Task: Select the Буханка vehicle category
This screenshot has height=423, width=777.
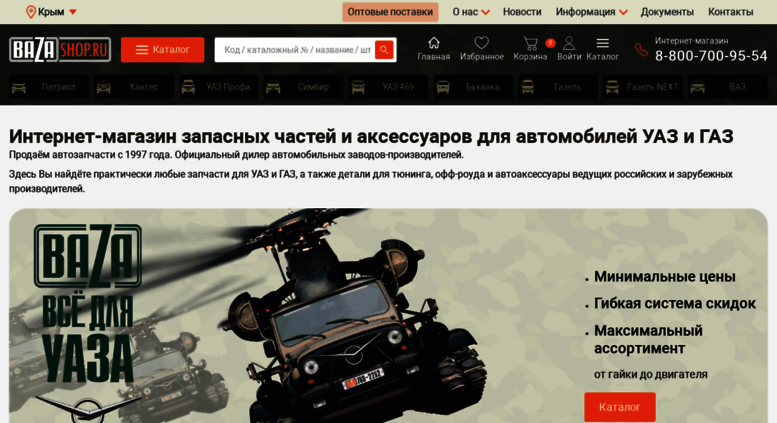Action: (473, 87)
